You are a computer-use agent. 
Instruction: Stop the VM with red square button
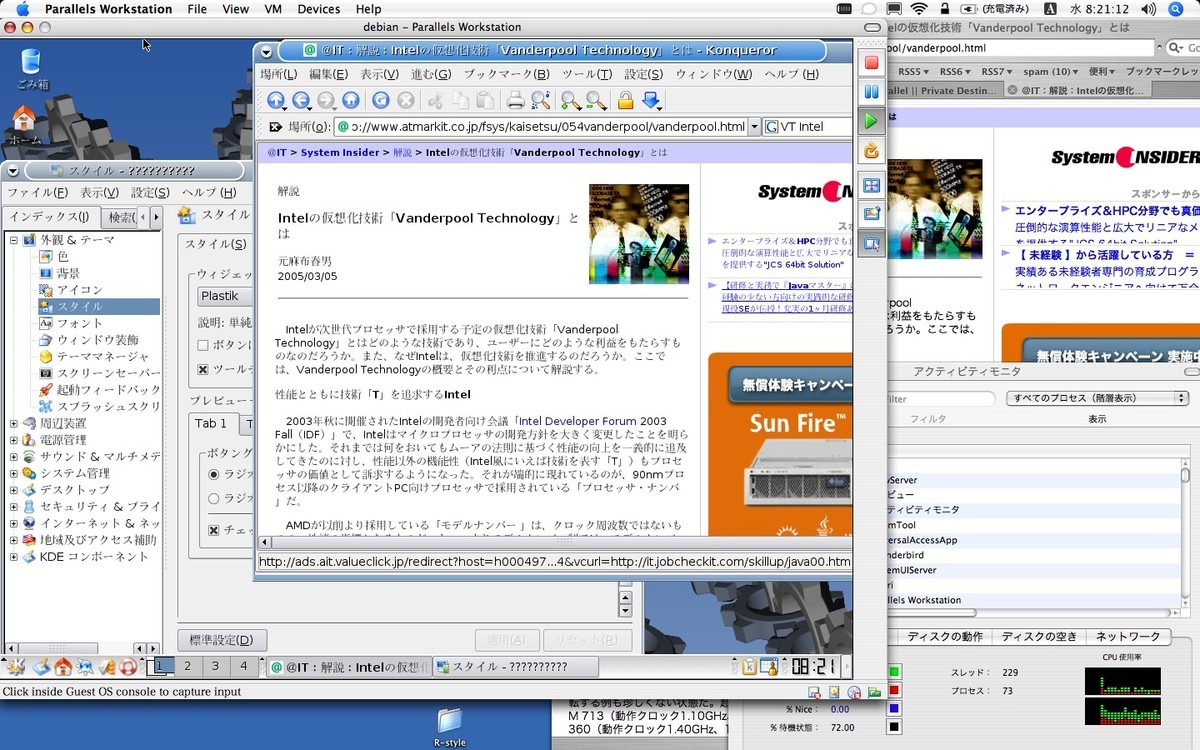(x=871, y=62)
